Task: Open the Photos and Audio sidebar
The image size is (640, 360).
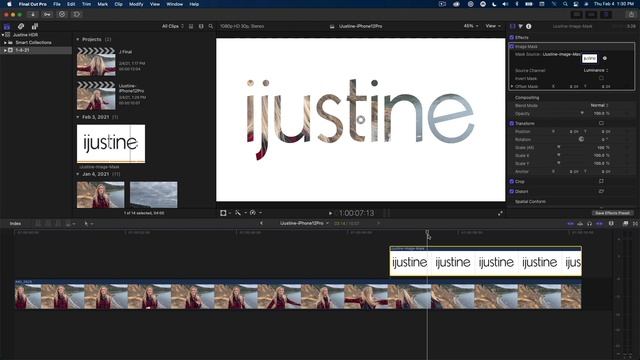Action: tap(21, 26)
